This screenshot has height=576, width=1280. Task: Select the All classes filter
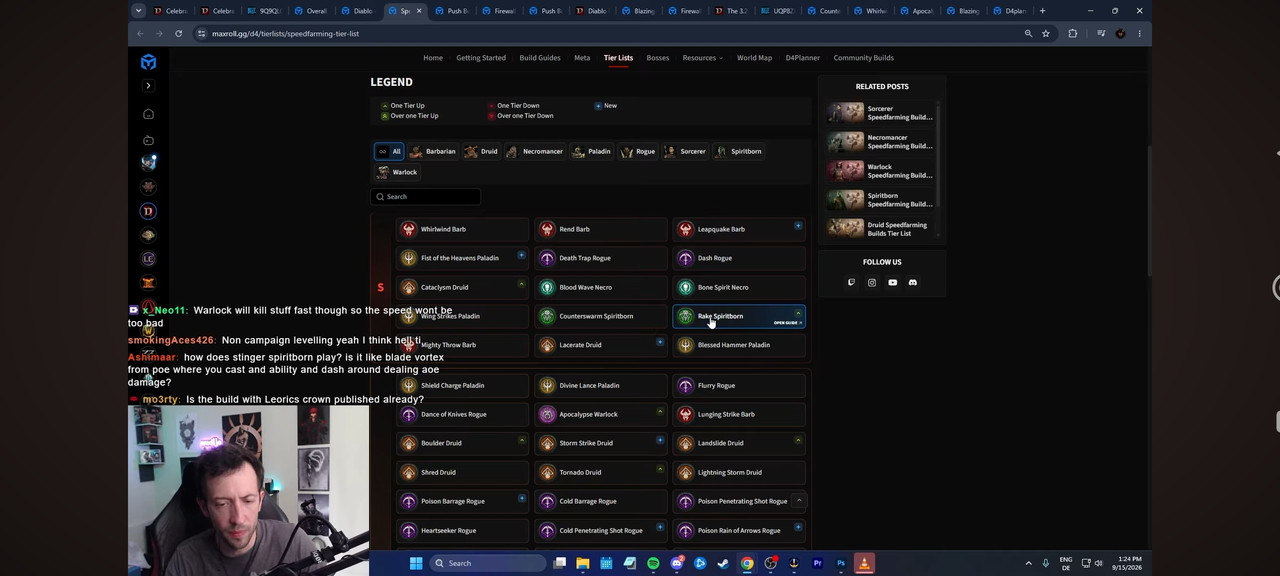tap(389, 151)
